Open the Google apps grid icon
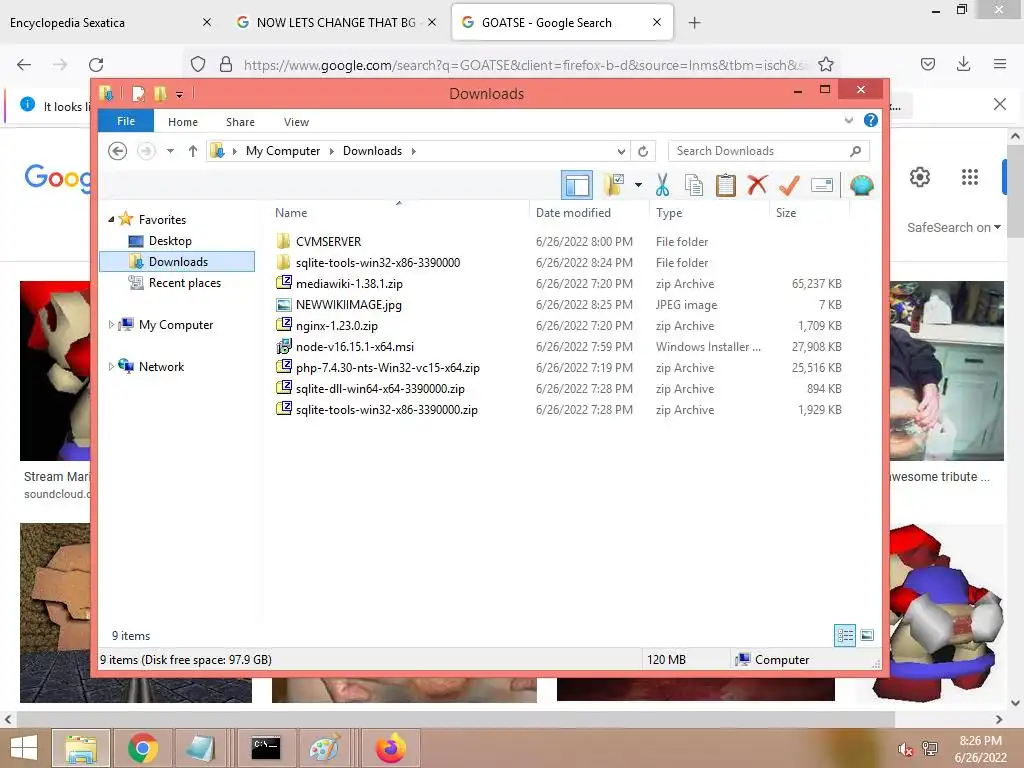This screenshot has height=768, width=1024. click(970, 177)
